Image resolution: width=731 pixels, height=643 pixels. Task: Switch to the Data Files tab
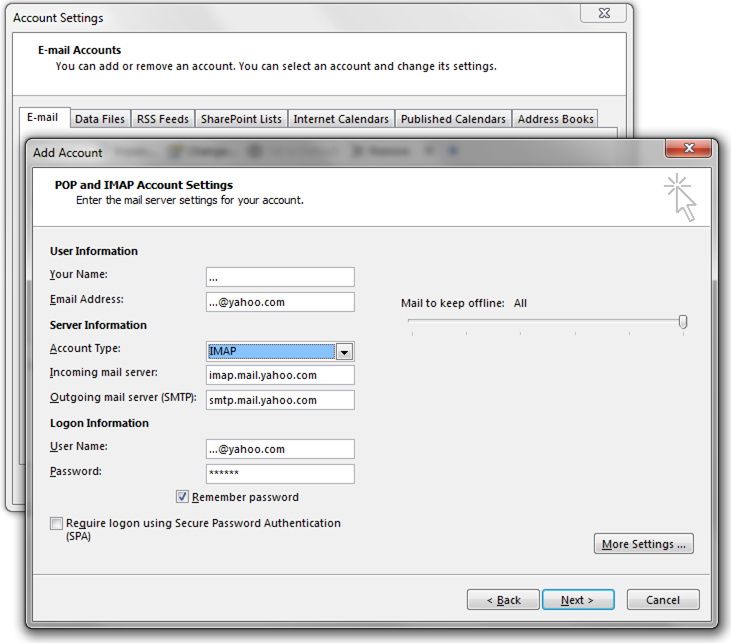coord(100,119)
